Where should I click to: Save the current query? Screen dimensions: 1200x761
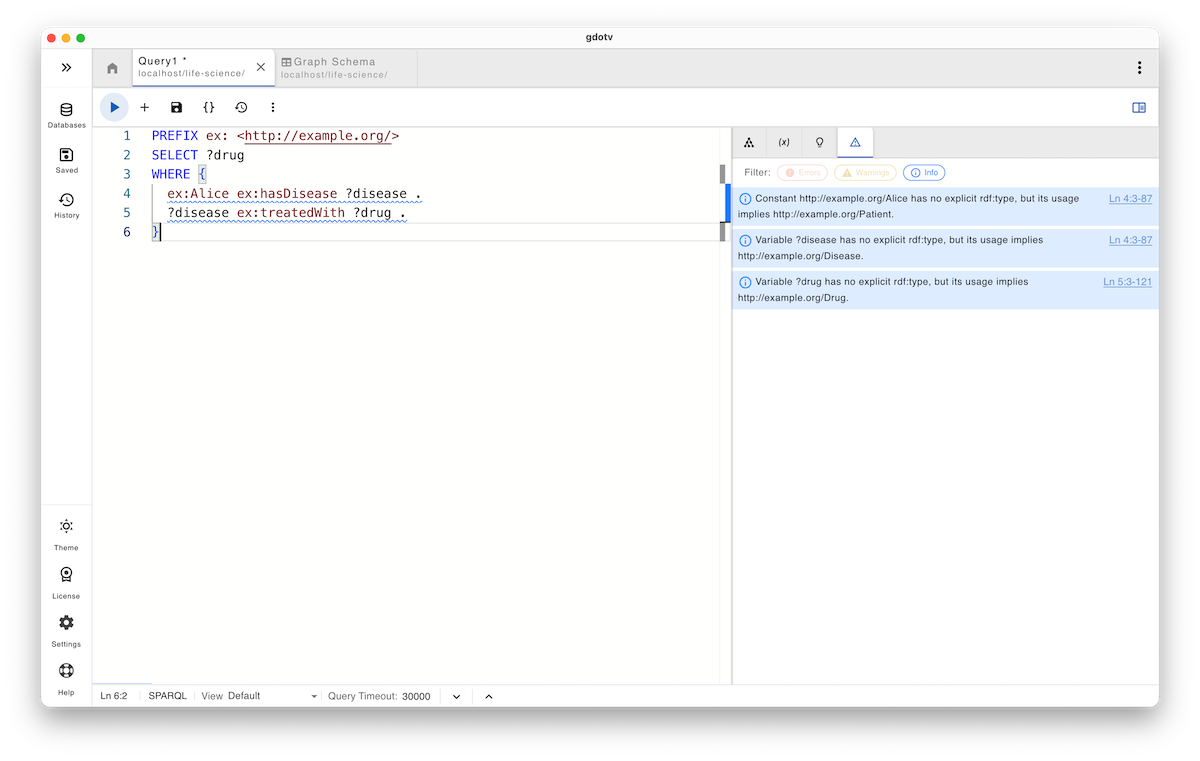click(176, 107)
